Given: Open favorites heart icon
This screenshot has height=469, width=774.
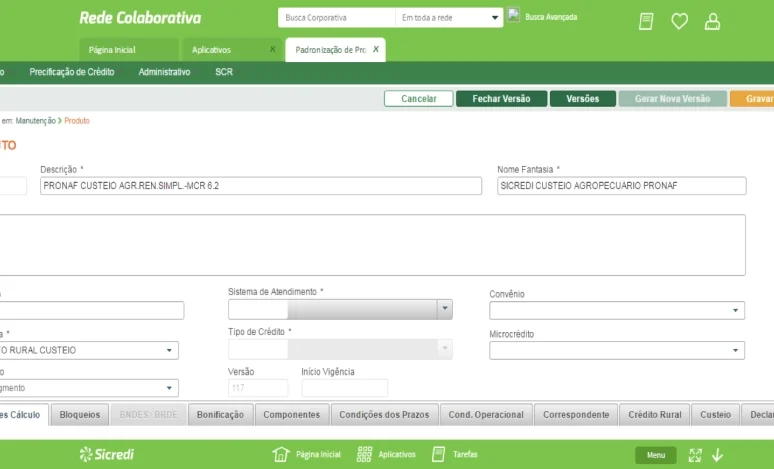Looking at the screenshot, I should coord(679,21).
